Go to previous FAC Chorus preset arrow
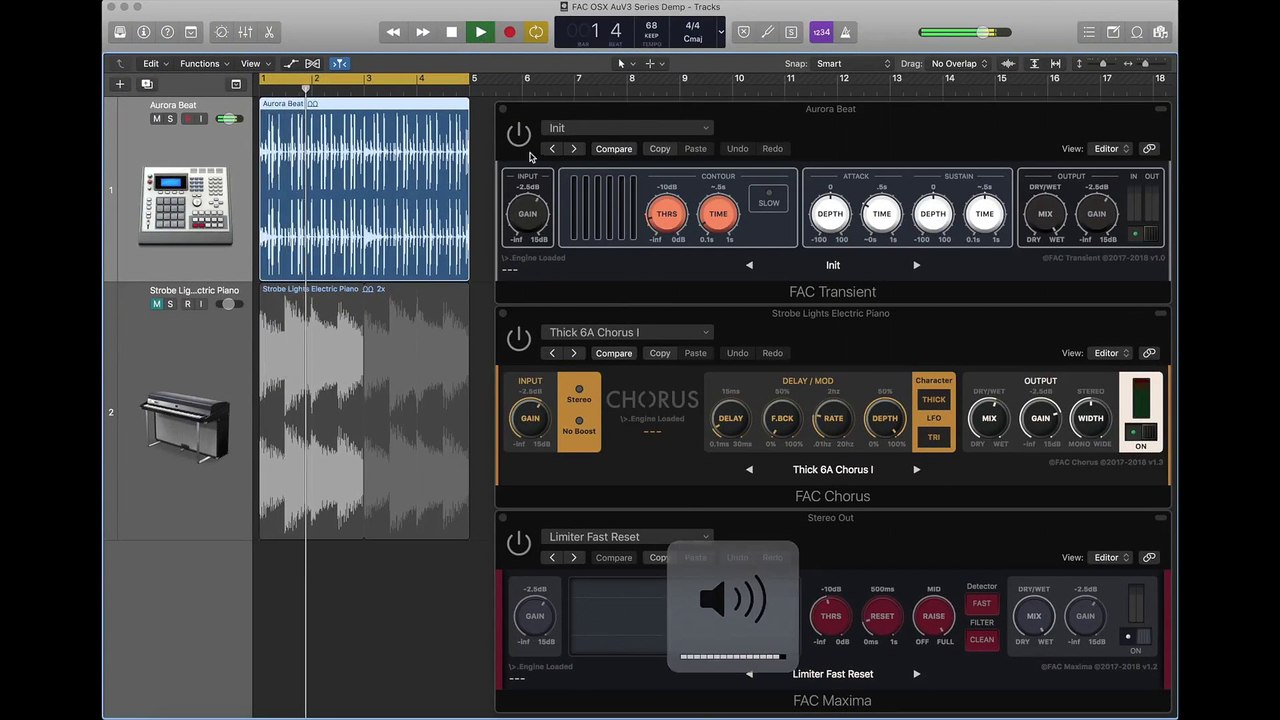This screenshot has width=1280, height=720. [x=749, y=469]
